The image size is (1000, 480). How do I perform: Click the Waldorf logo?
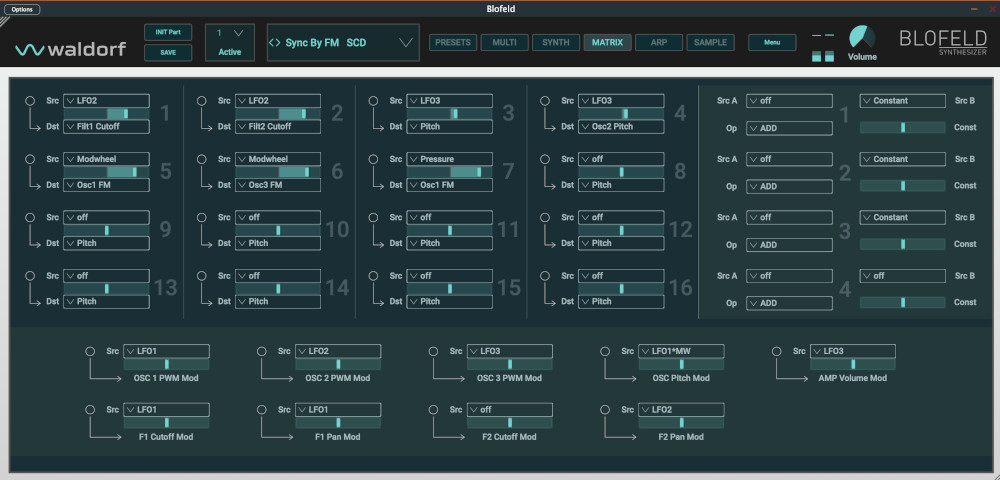70,49
